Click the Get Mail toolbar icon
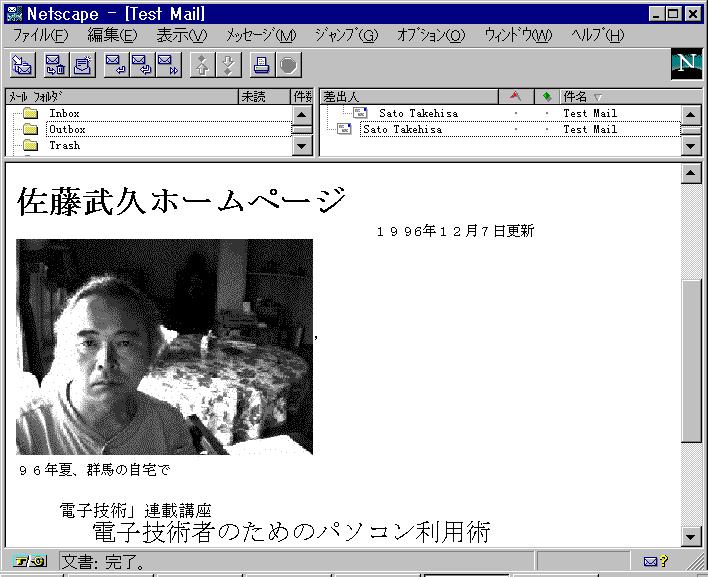Screen dimensions: 708x577 pyautogui.click(x=22, y=66)
